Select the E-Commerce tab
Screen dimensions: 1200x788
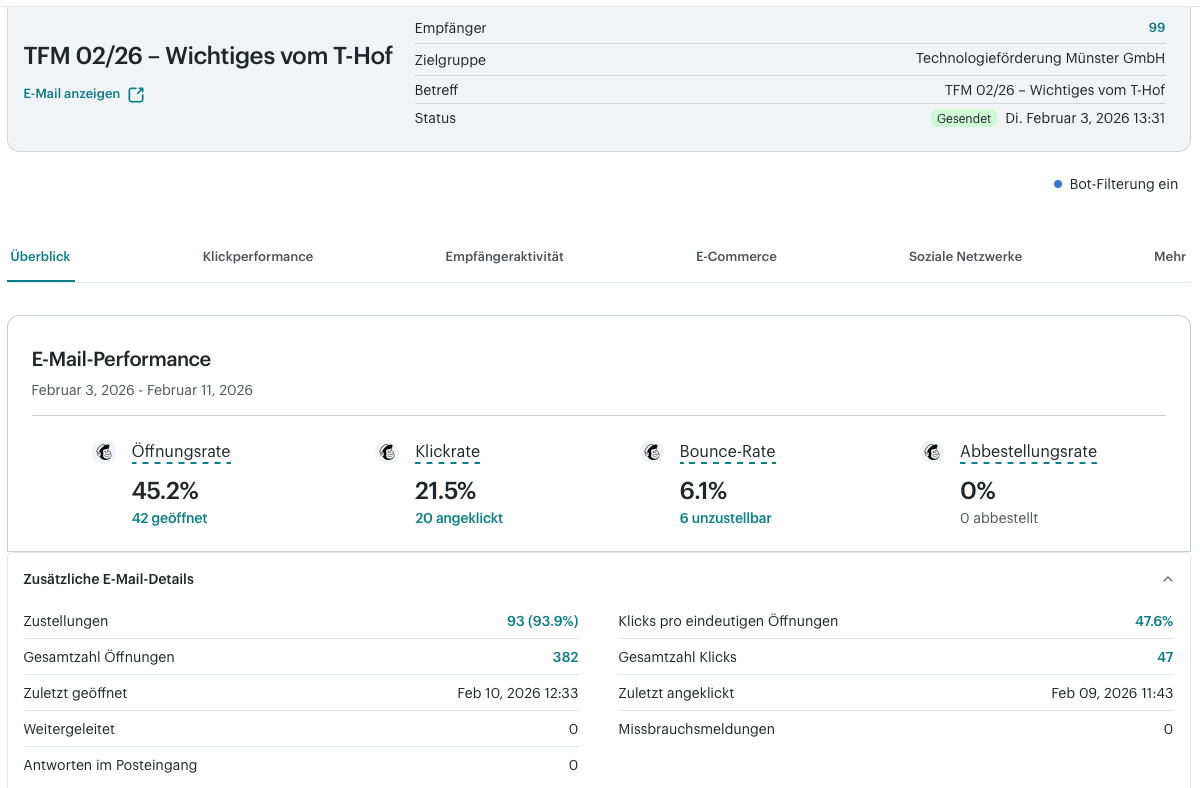click(x=736, y=257)
